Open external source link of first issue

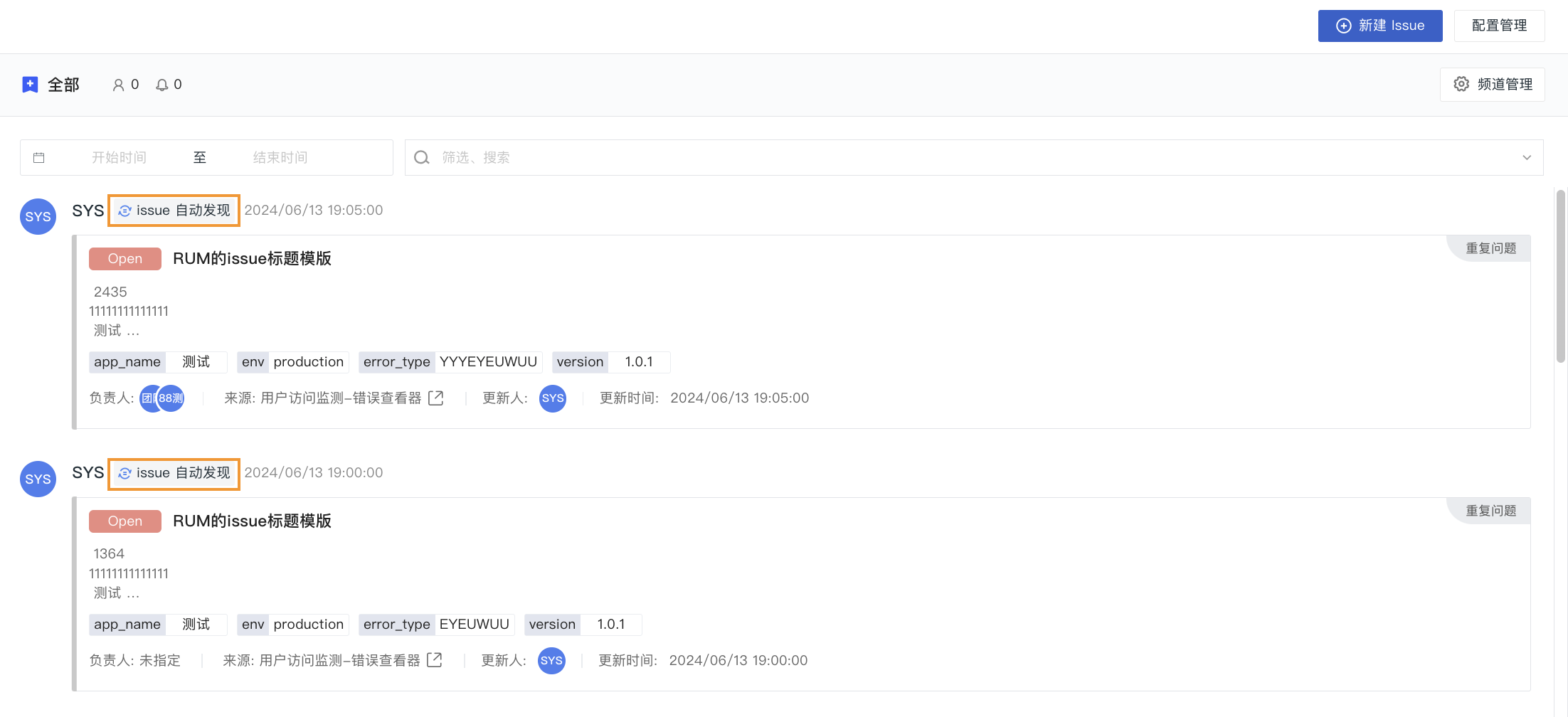(x=436, y=398)
